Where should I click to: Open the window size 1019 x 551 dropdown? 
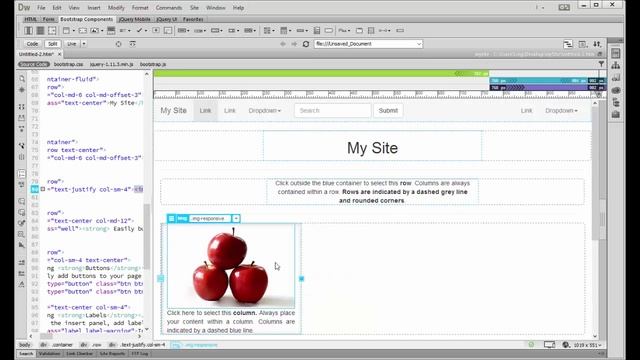click(x=587, y=345)
